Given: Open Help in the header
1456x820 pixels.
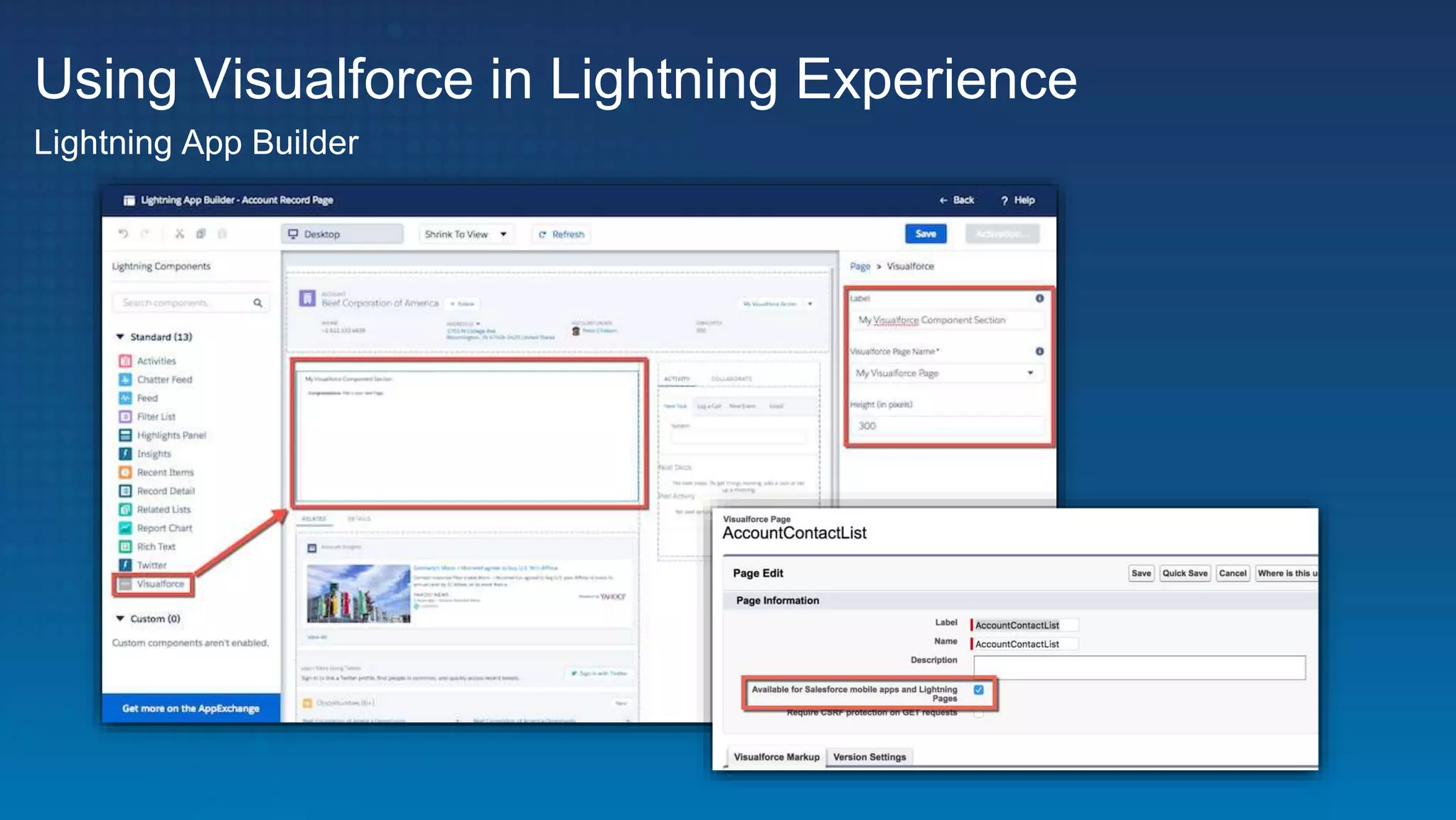Looking at the screenshot, I should (x=1018, y=201).
